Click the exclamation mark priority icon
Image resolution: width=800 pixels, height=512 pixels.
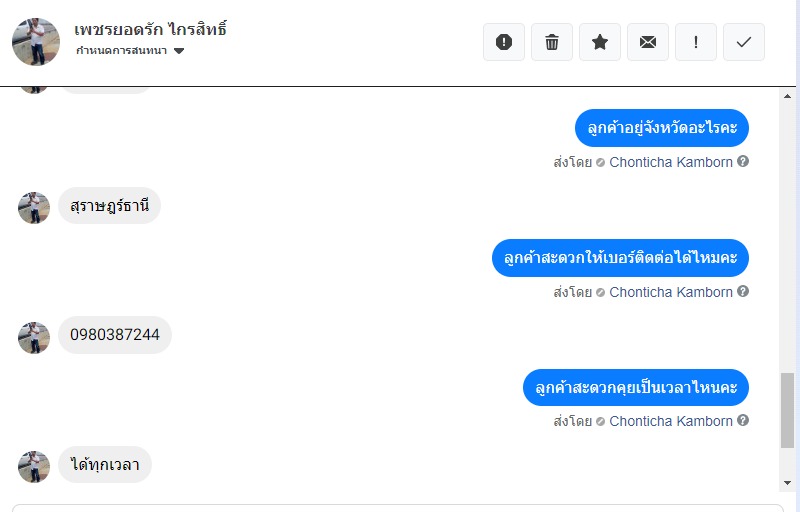[696, 42]
